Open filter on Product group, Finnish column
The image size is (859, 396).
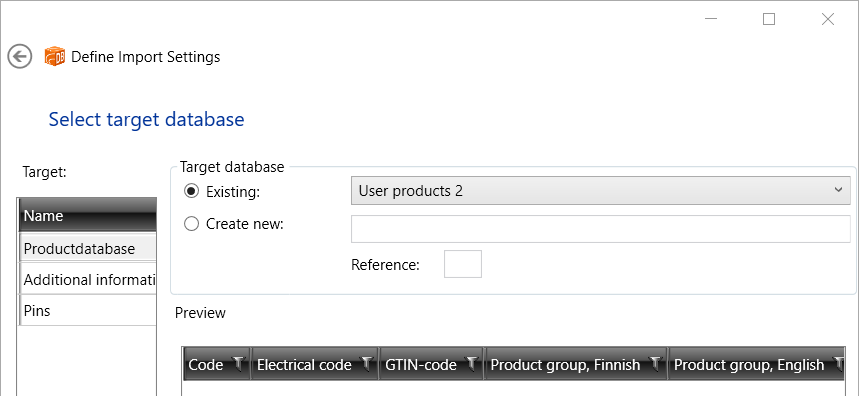(x=655, y=364)
